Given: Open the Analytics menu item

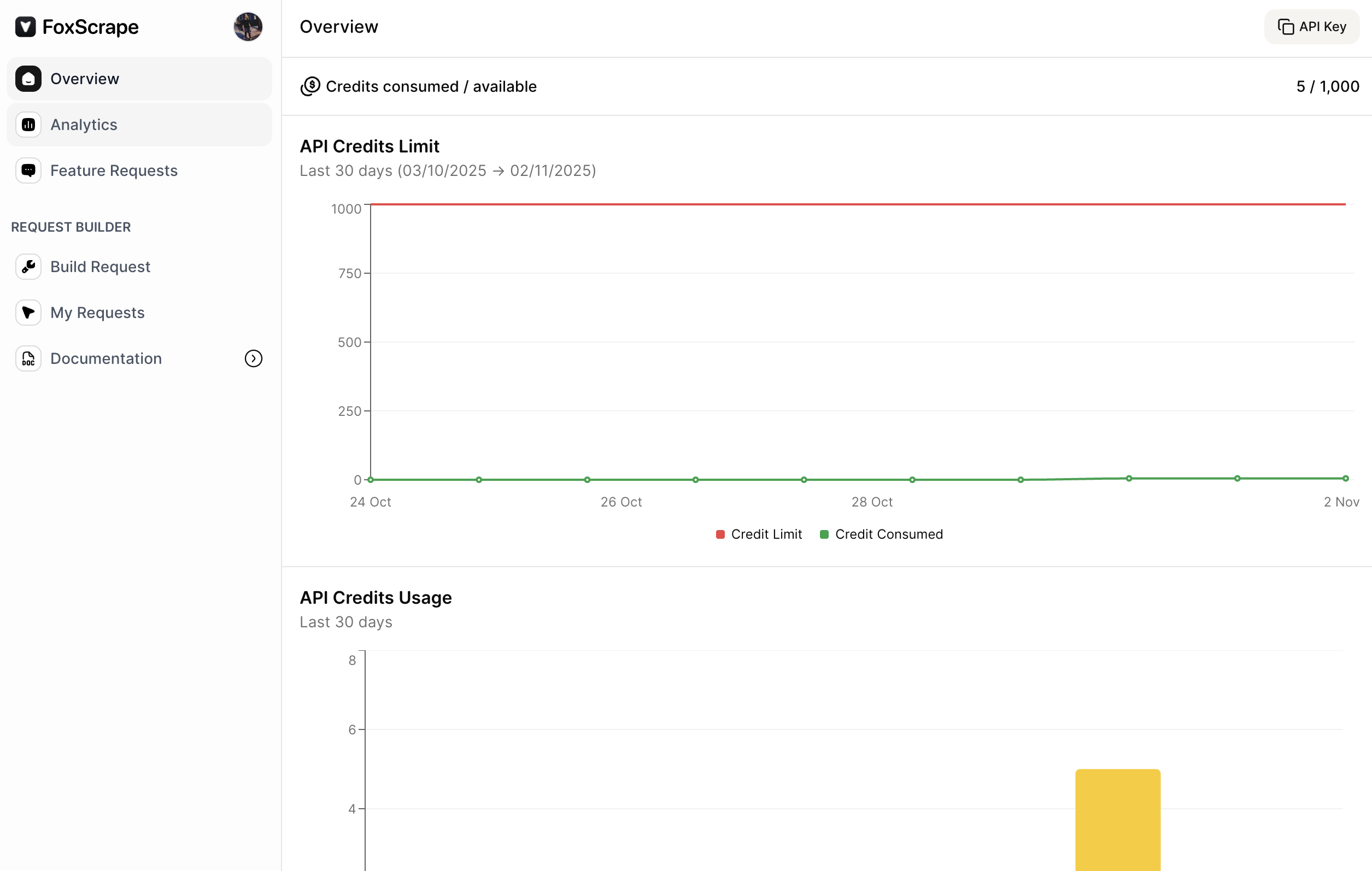Looking at the screenshot, I should tap(84, 125).
